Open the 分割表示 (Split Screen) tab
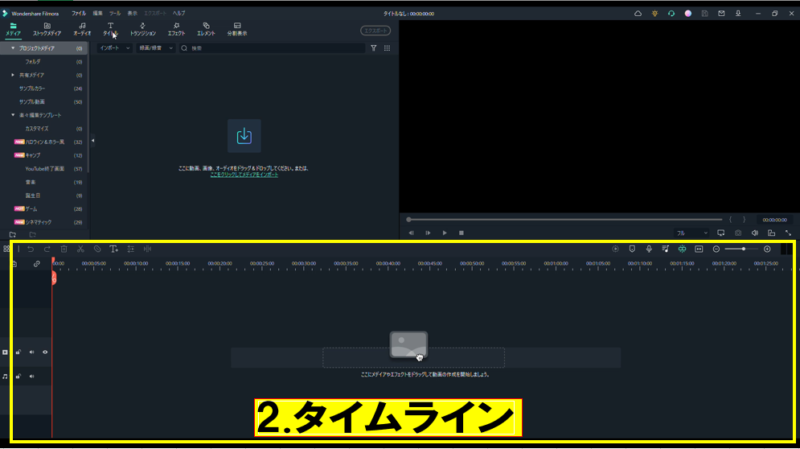The width and height of the screenshot is (800, 449). point(237,30)
